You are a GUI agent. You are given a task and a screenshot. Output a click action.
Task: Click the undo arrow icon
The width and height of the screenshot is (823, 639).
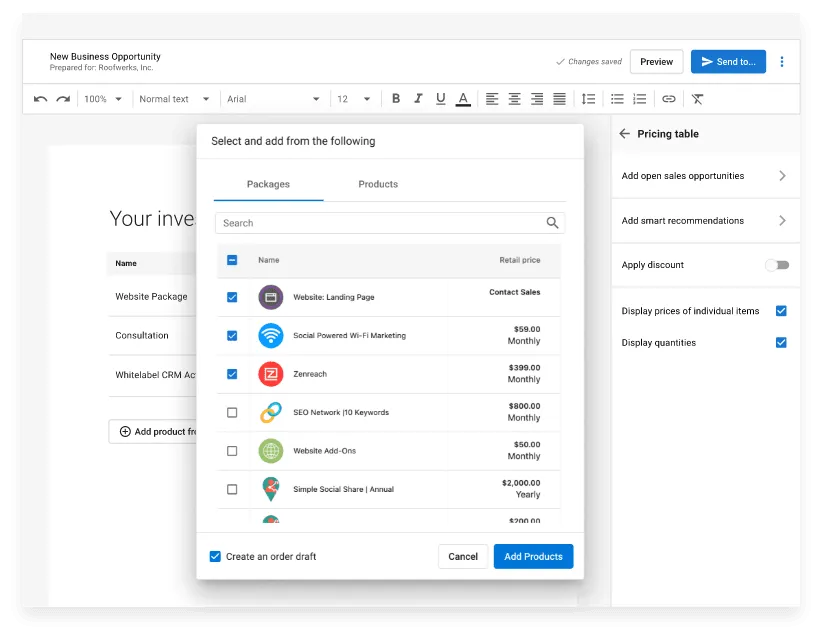click(x=40, y=99)
